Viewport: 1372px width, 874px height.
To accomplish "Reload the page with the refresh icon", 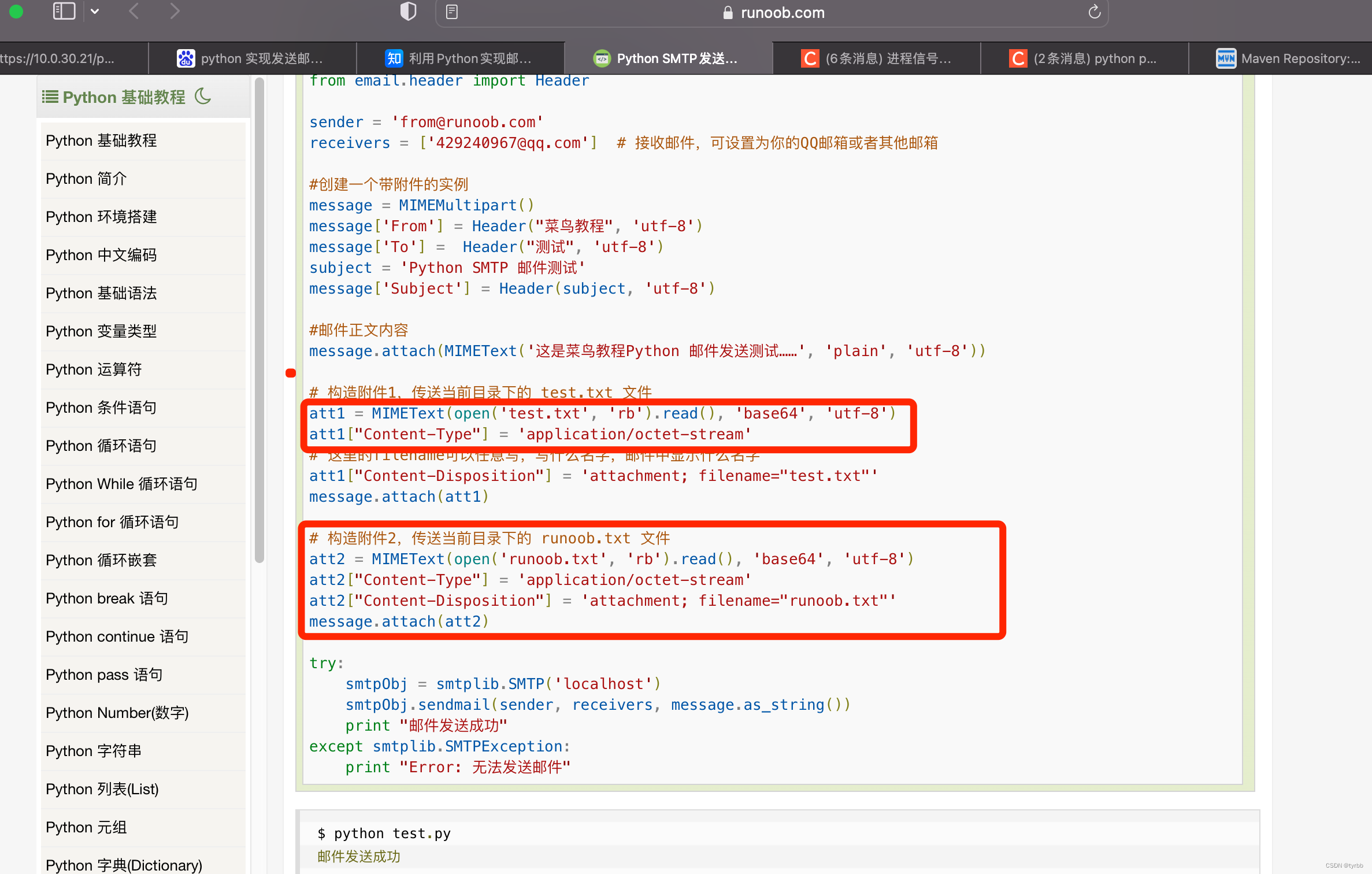I will pos(1094,12).
